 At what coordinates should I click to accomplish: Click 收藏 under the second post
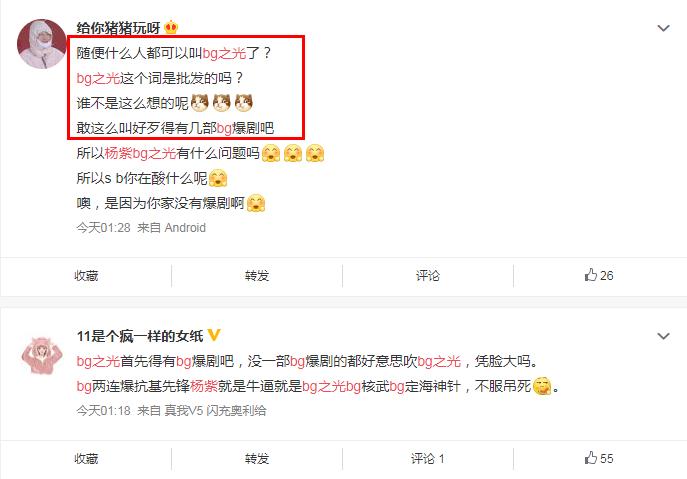(86, 459)
